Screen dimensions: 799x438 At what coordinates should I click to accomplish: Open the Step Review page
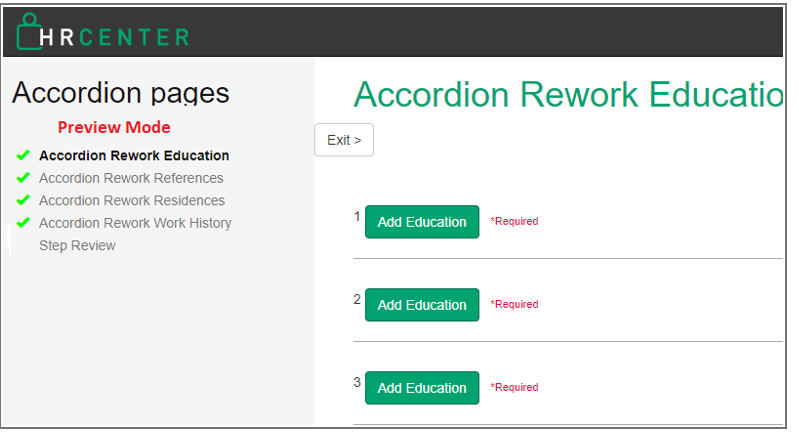(77, 245)
